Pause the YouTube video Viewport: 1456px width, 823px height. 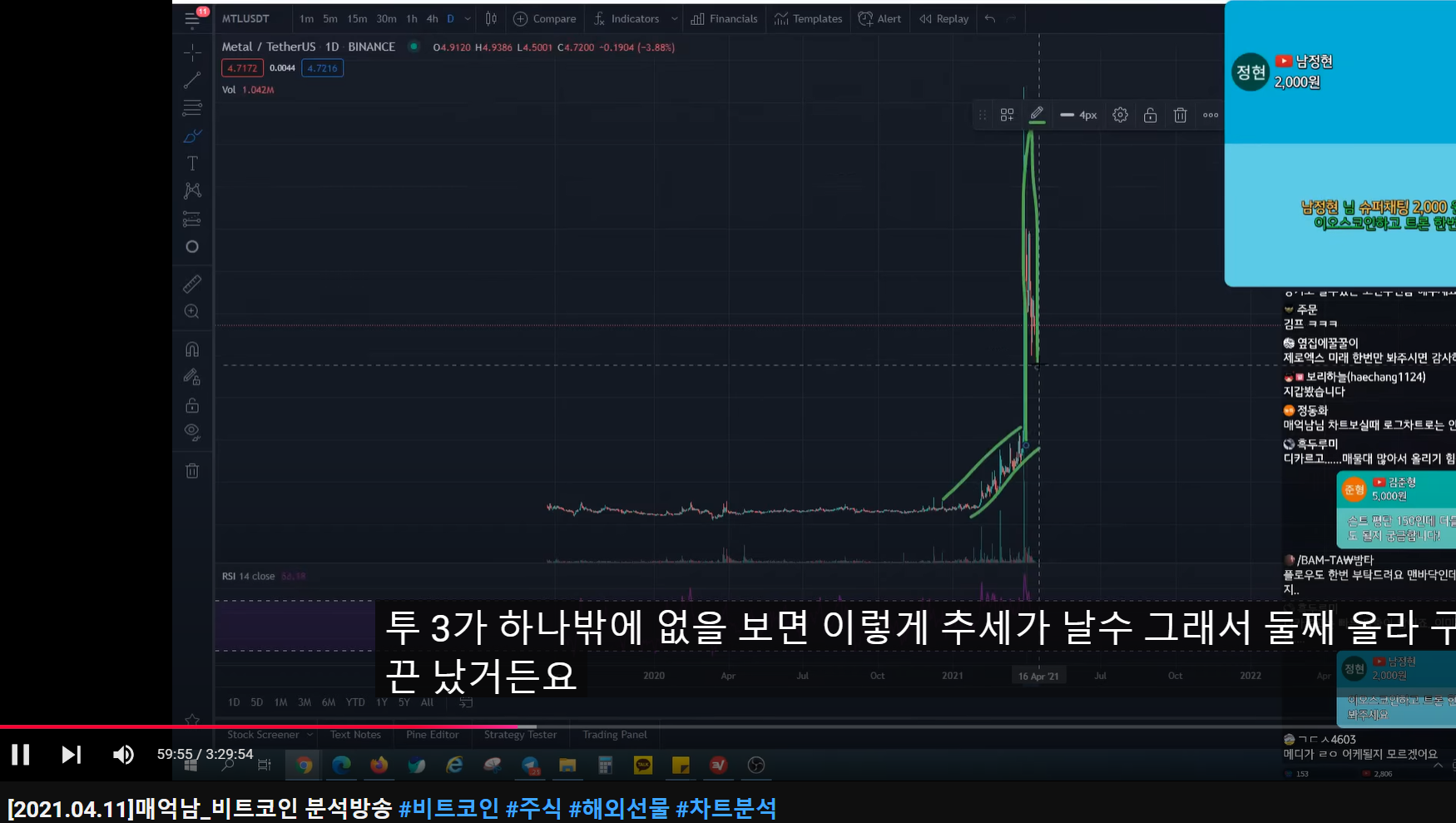point(21,755)
